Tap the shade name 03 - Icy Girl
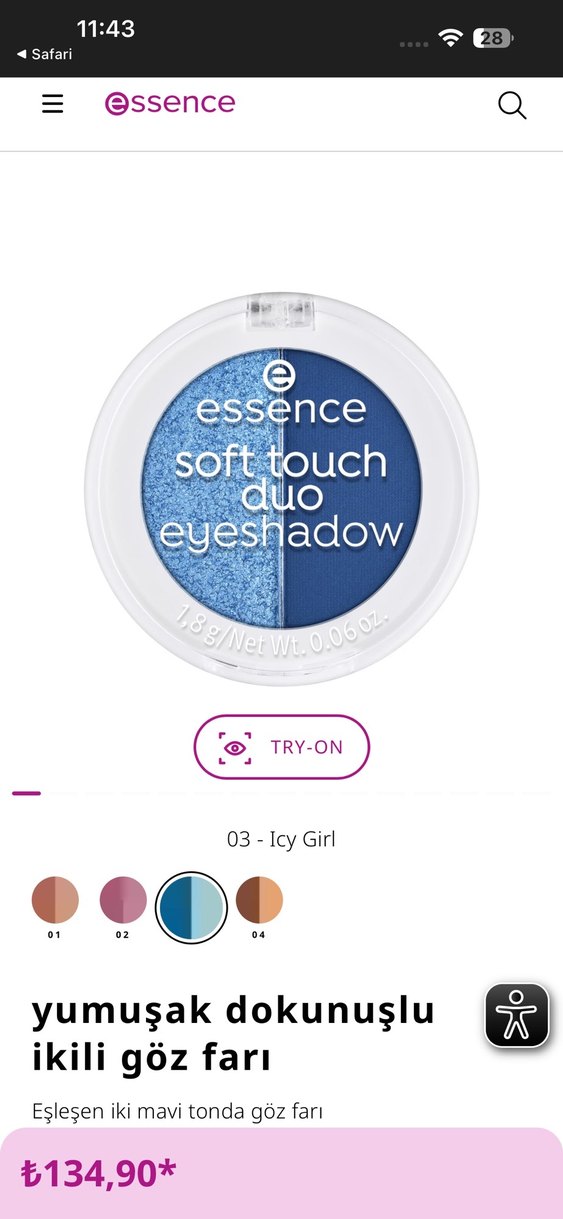 (x=281, y=839)
